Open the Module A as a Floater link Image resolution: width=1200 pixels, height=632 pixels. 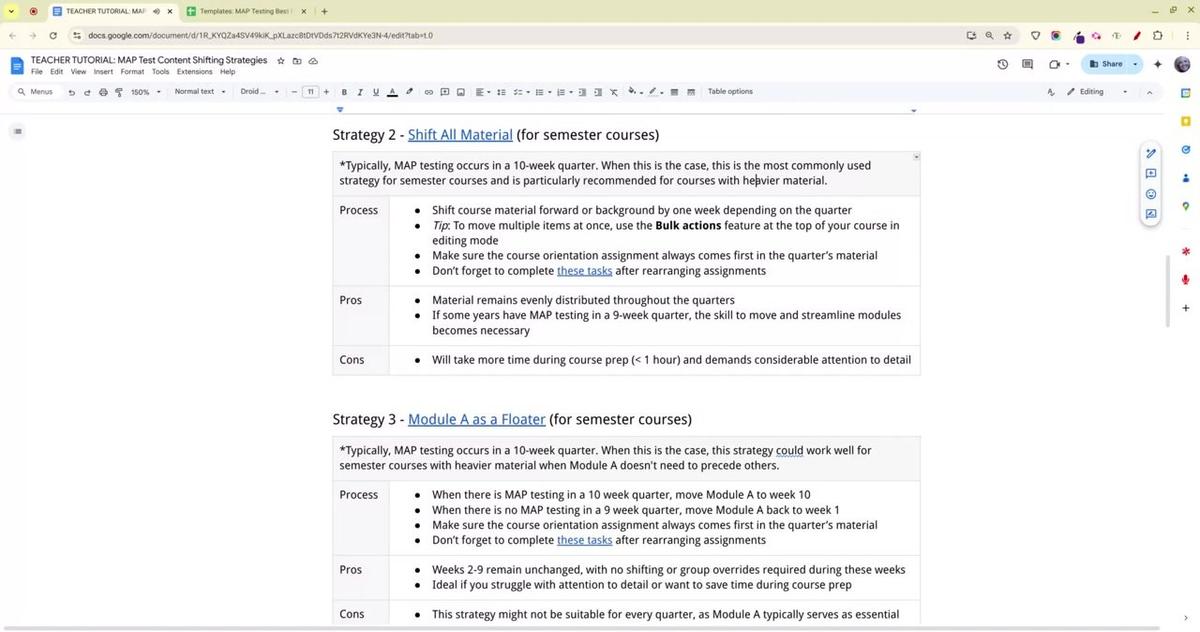point(477,419)
